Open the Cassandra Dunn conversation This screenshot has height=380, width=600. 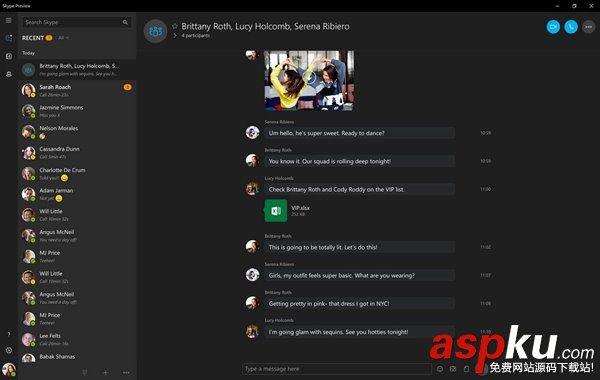pos(77,152)
